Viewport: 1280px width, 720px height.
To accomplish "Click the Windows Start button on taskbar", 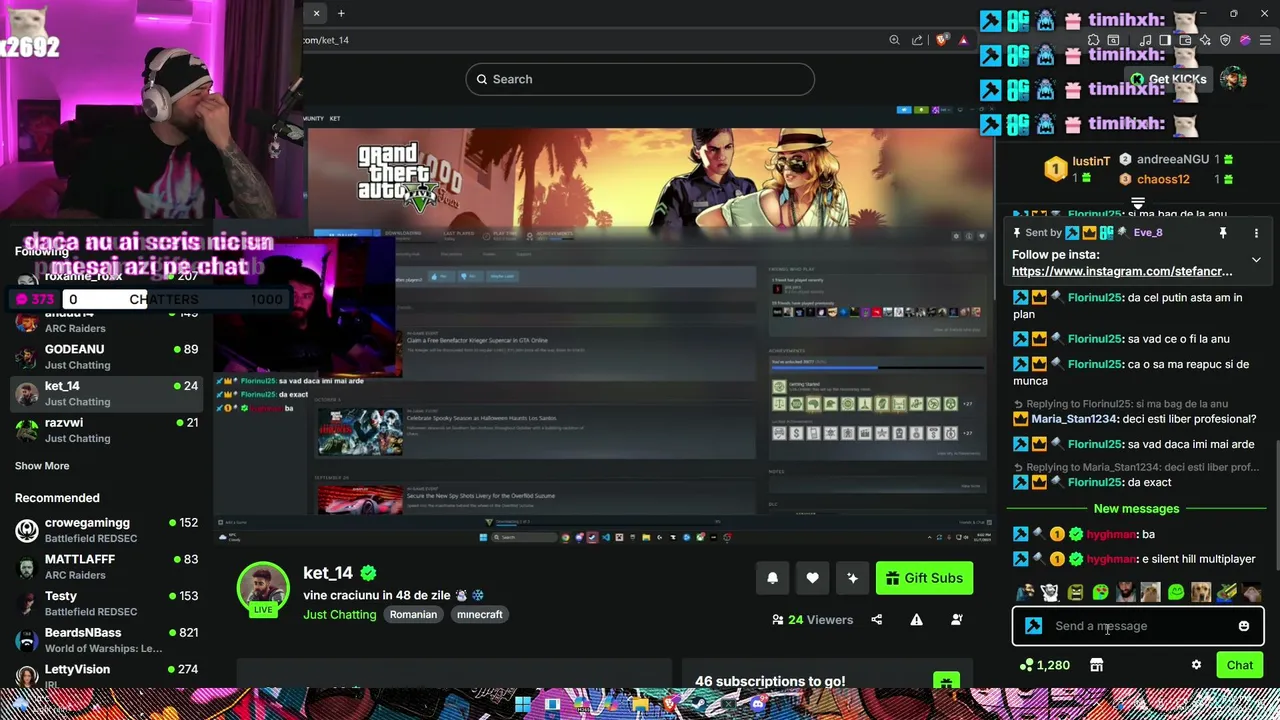I will point(522,706).
